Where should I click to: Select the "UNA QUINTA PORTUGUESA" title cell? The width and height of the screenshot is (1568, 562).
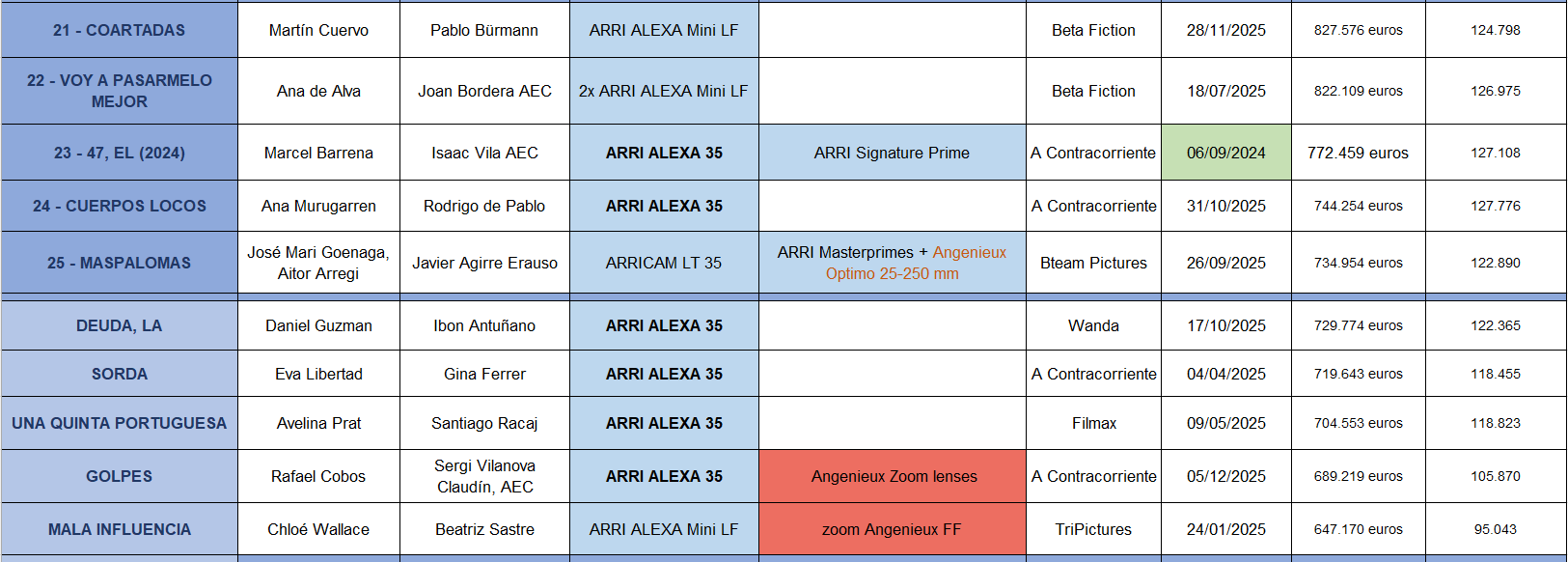(119, 423)
